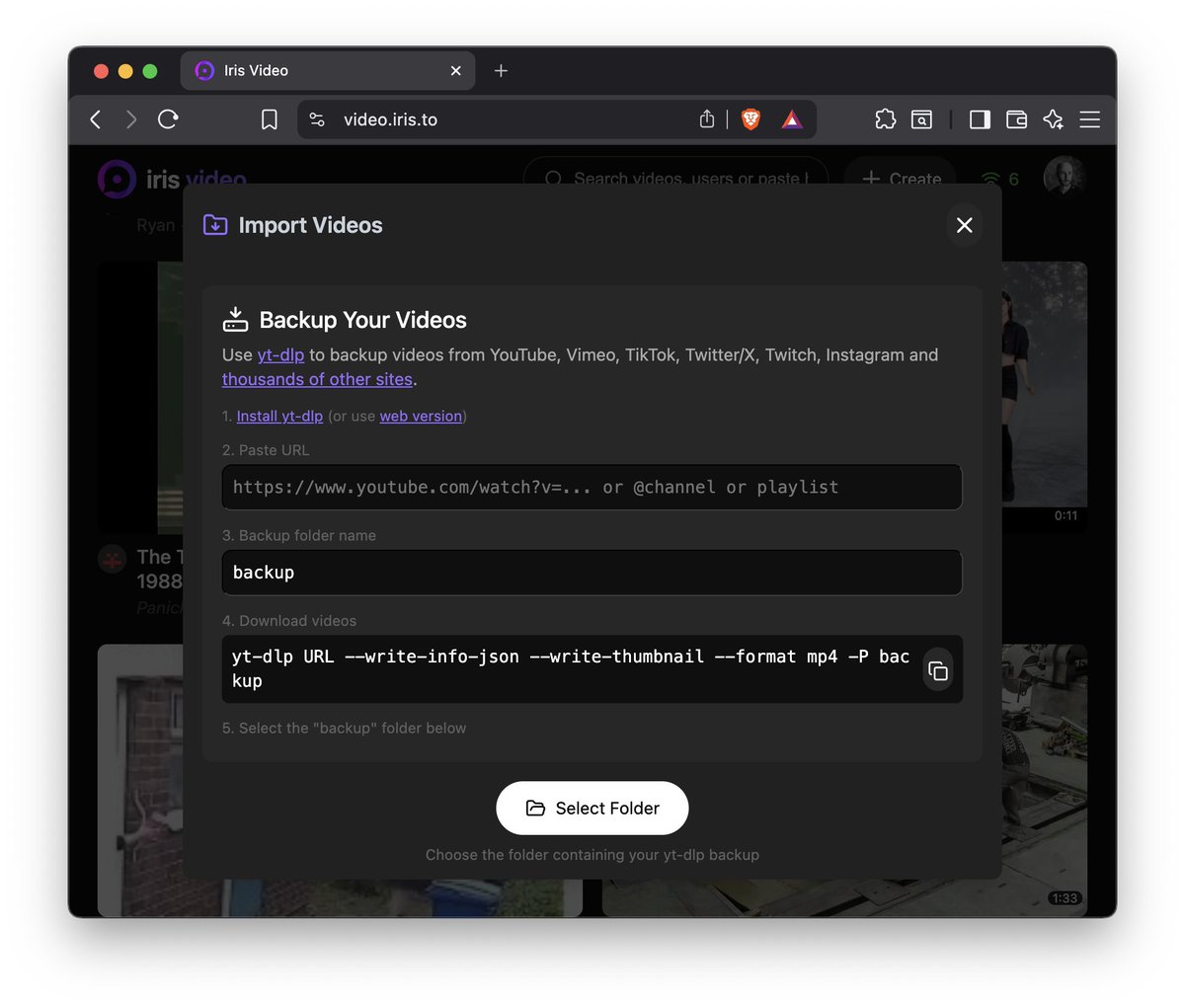Reload the page
This screenshot has height=1008, width=1185.
click(168, 119)
